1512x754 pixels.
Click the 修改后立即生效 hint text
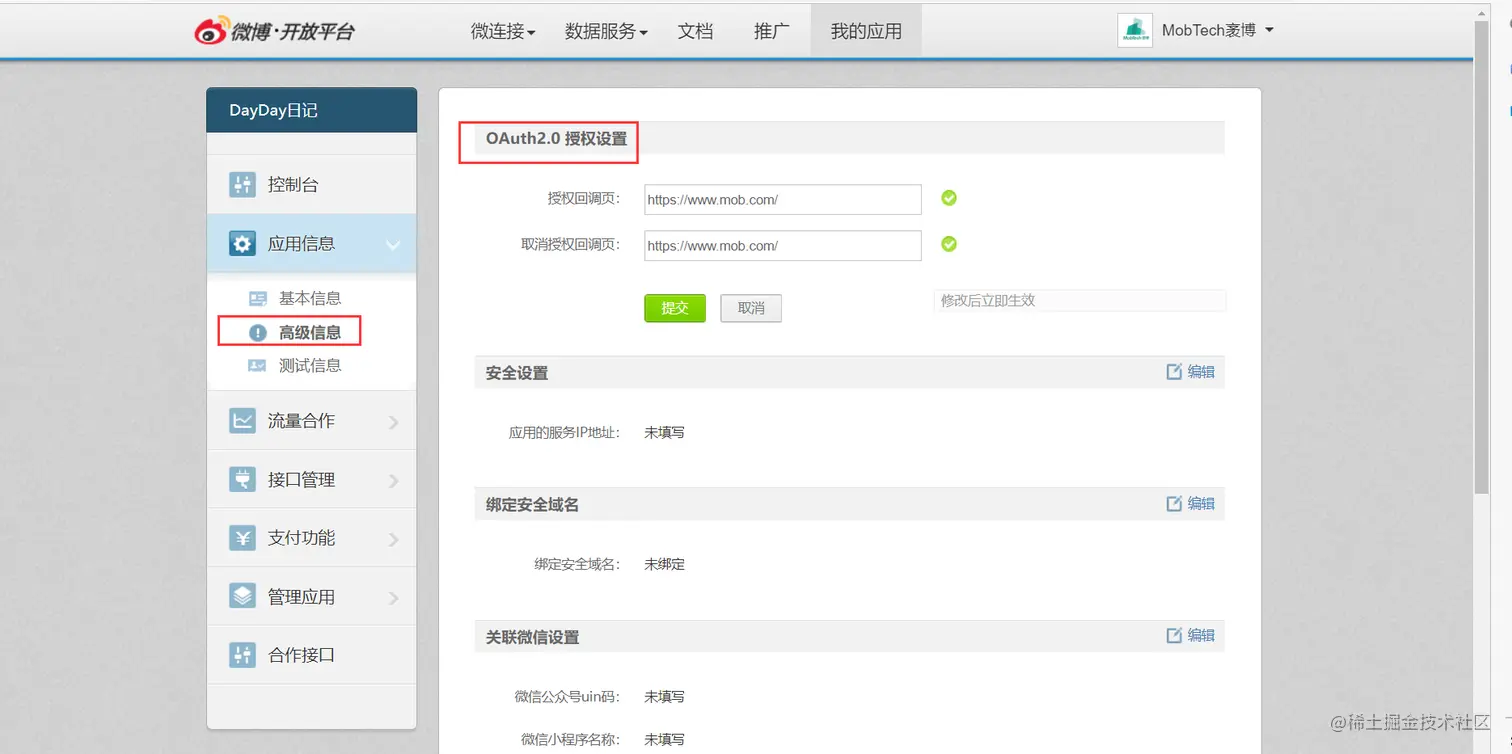tap(988, 300)
